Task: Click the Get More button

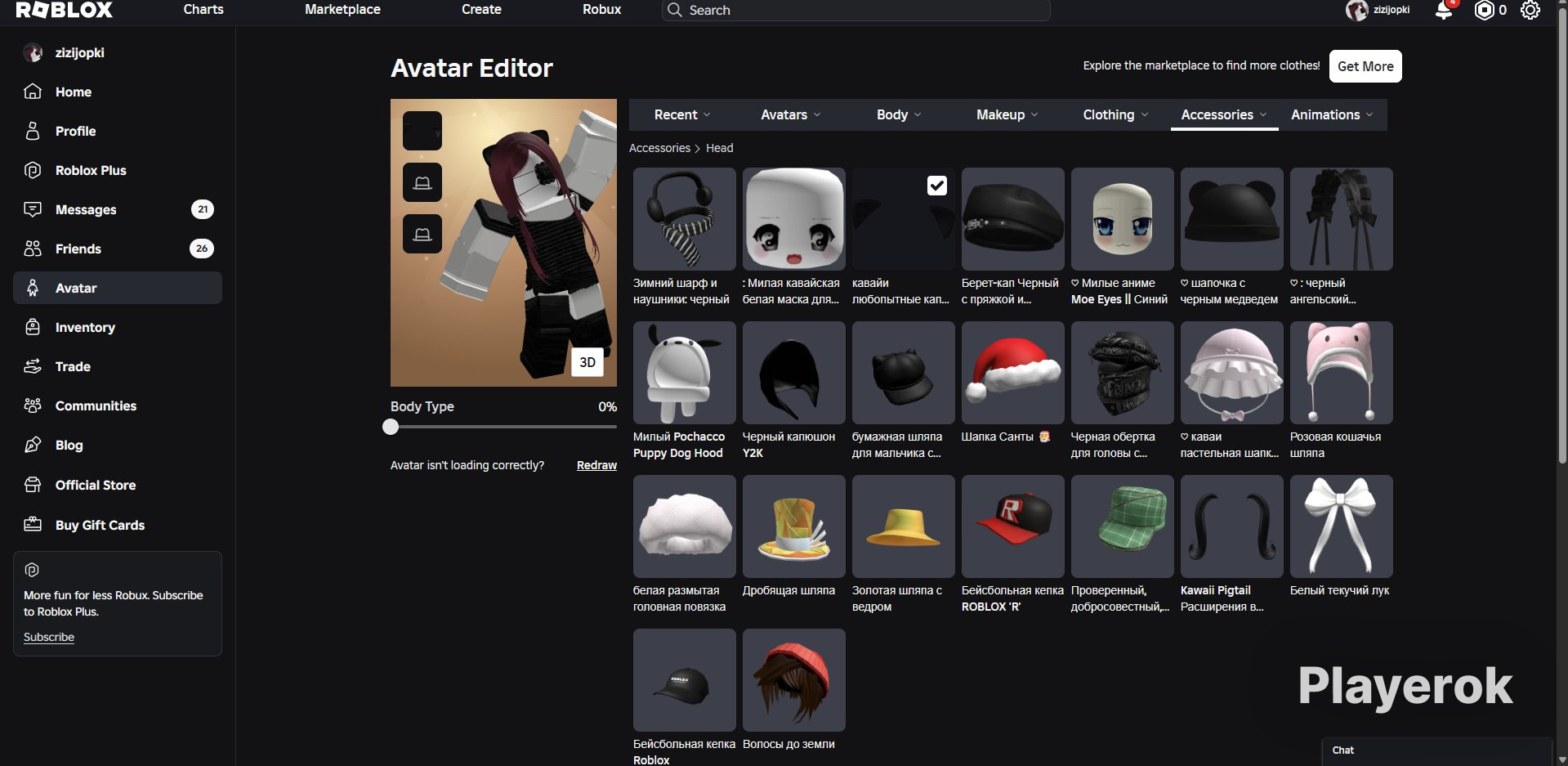Action: 1365,66
